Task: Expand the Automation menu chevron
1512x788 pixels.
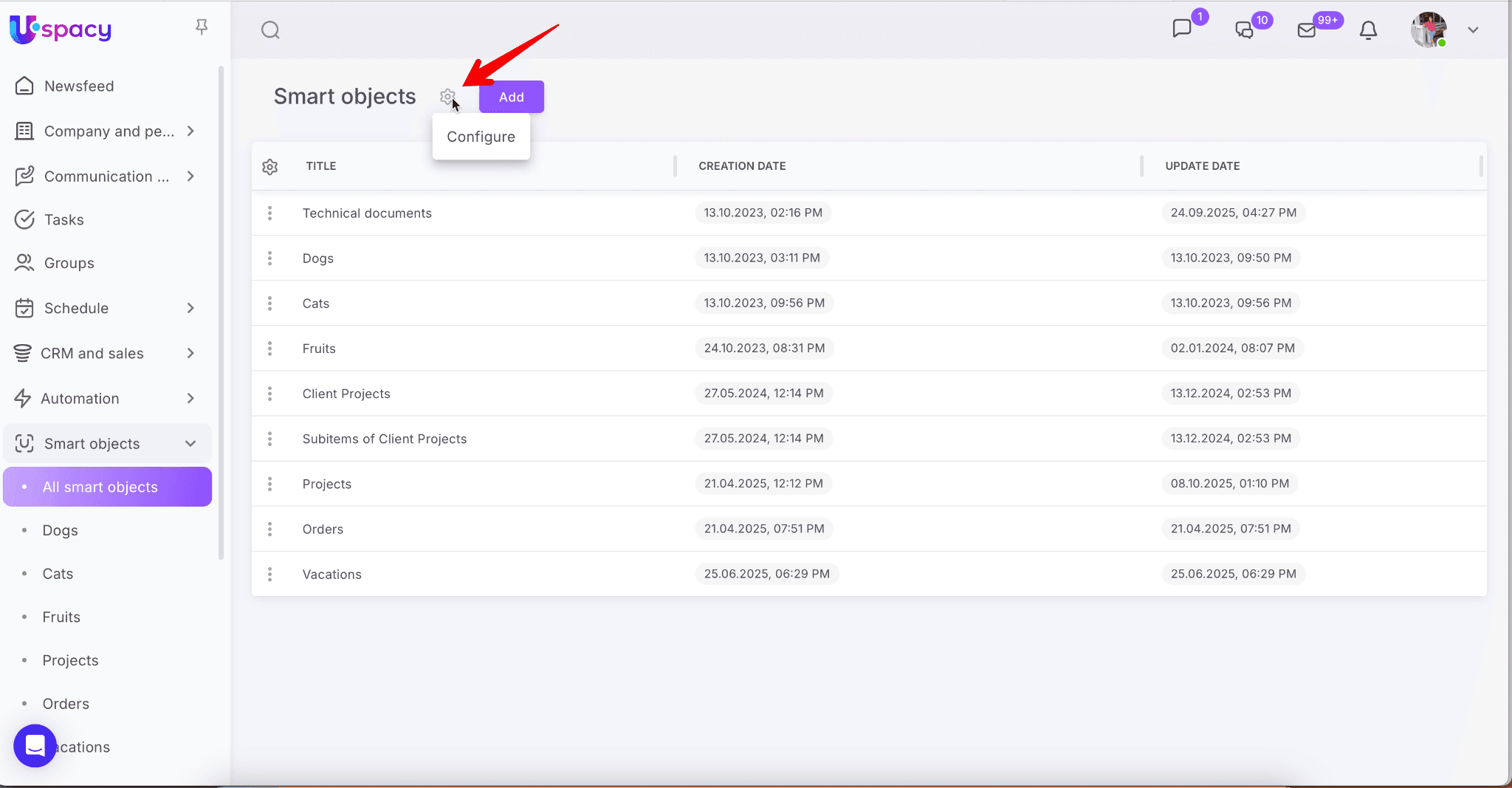Action: [190, 399]
